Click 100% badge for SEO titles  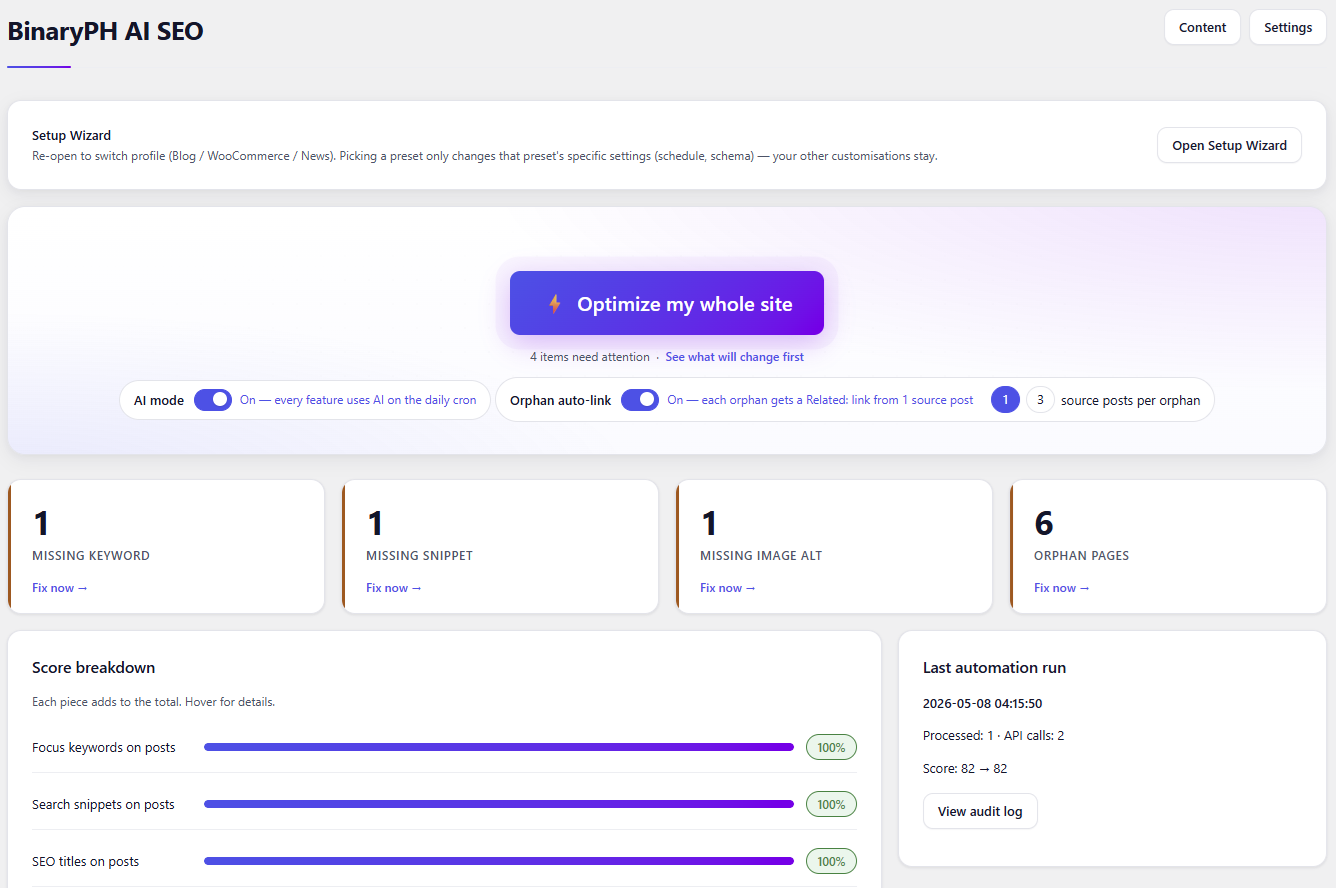click(831, 861)
